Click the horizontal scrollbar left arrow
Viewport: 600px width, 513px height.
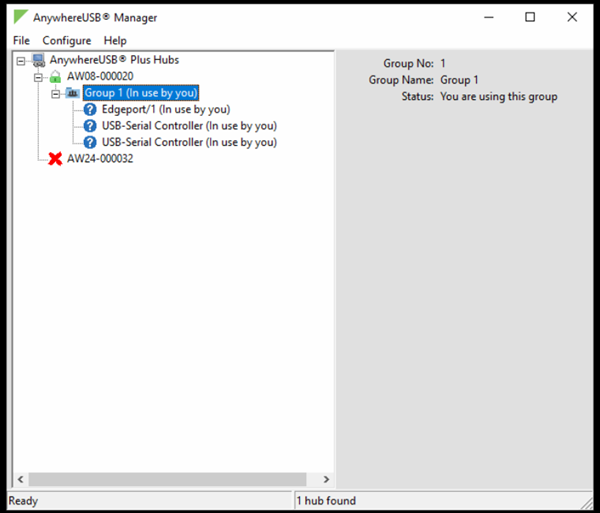[x=21, y=479]
